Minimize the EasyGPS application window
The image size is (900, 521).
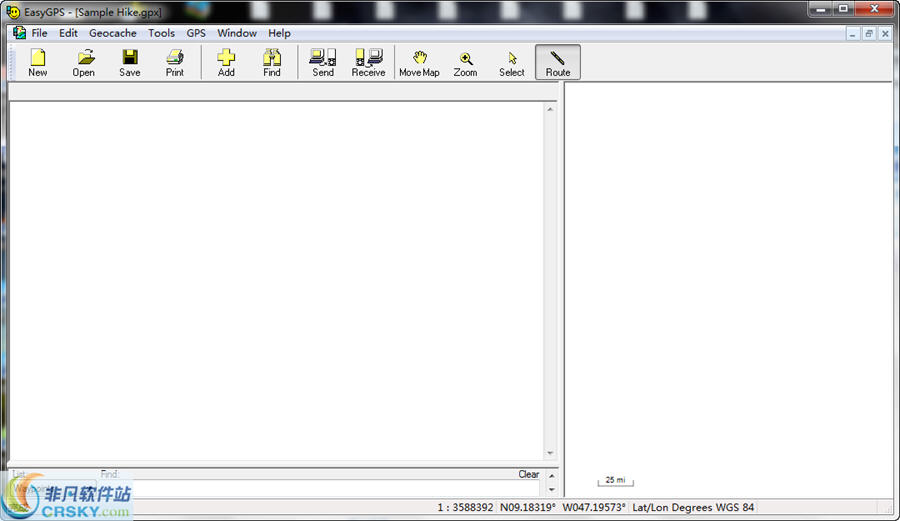[821, 9]
